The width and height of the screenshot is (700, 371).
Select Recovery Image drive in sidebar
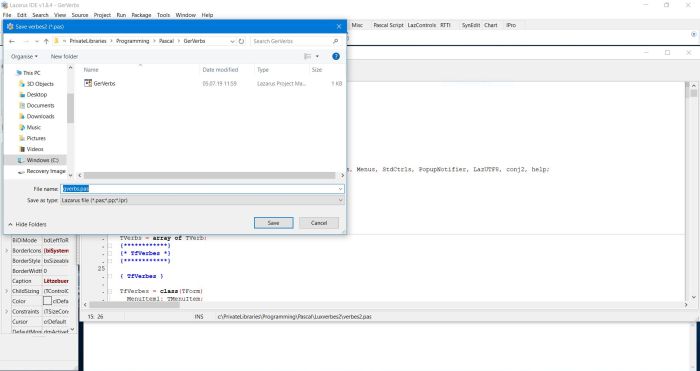[x=46, y=171]
